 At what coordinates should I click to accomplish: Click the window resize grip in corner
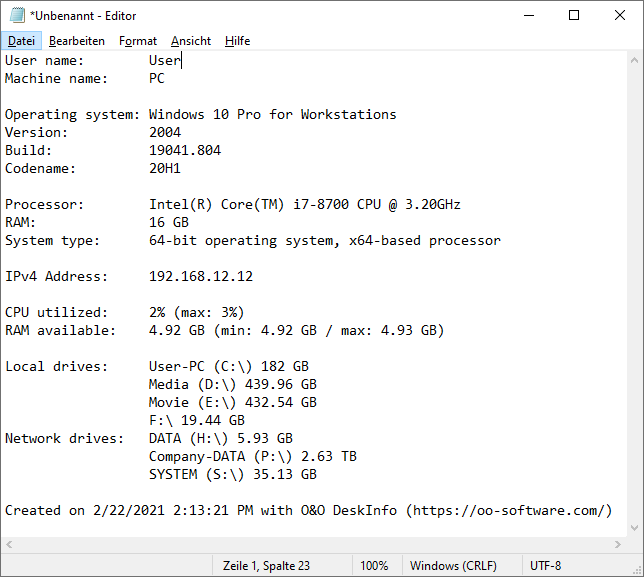(x=637, y=570)
